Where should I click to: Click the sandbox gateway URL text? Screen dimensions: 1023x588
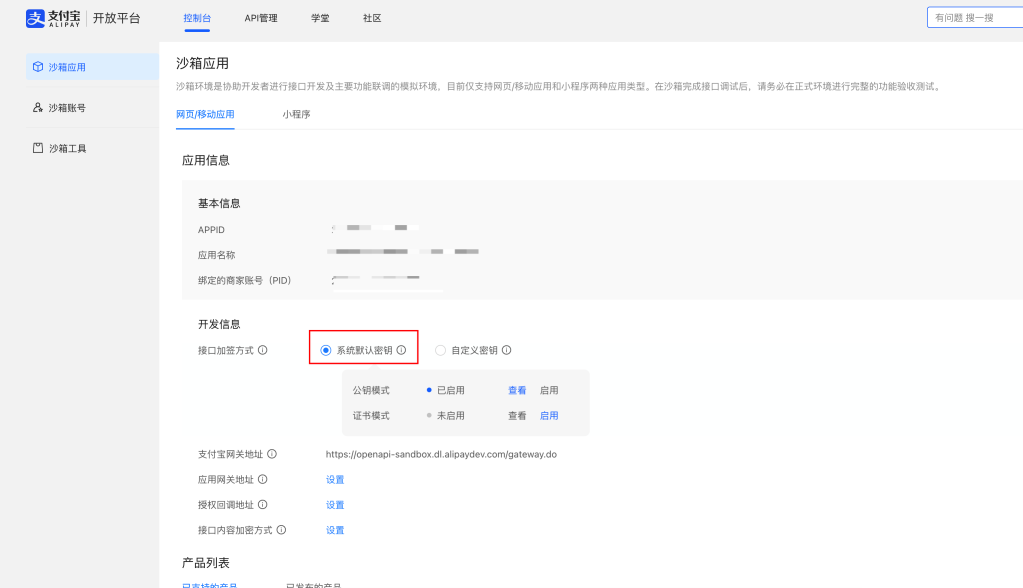click(441, 454)
